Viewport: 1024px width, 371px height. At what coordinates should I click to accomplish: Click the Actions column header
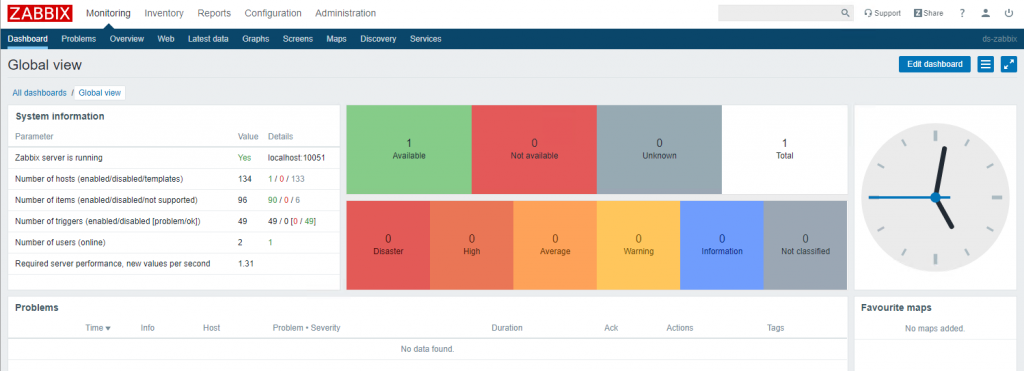[x=680, y=328]
